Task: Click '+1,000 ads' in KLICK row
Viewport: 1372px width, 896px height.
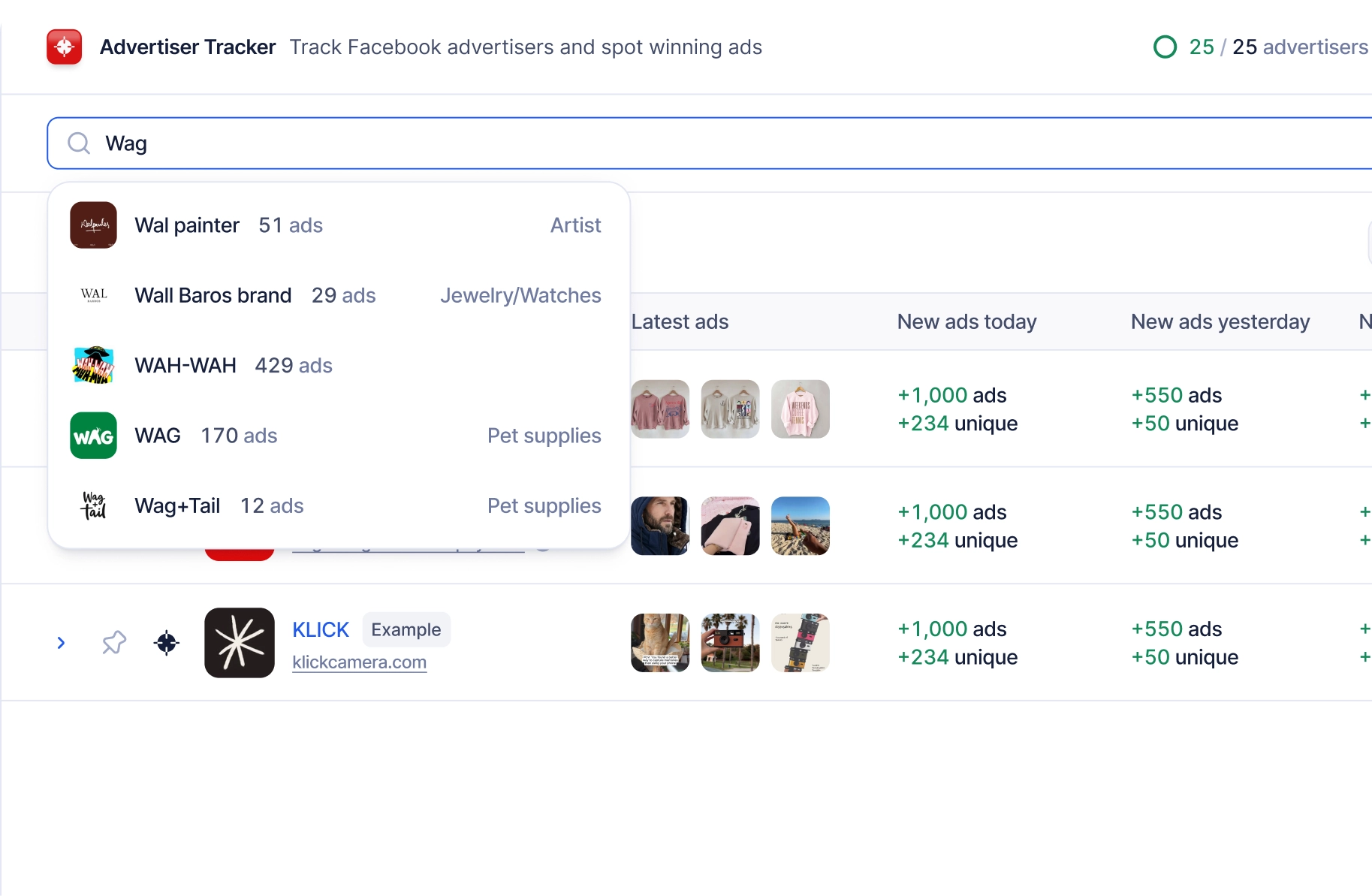Action: [x=952, y=629]
